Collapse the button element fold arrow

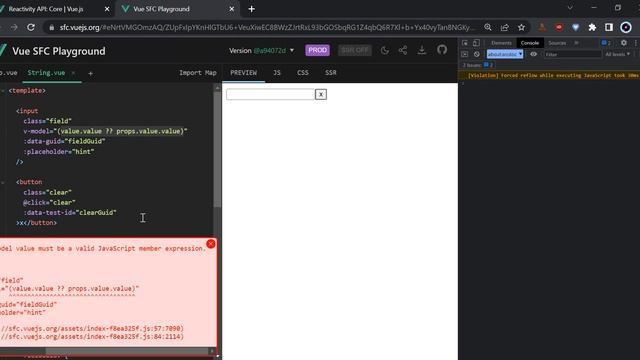point(3,182)
